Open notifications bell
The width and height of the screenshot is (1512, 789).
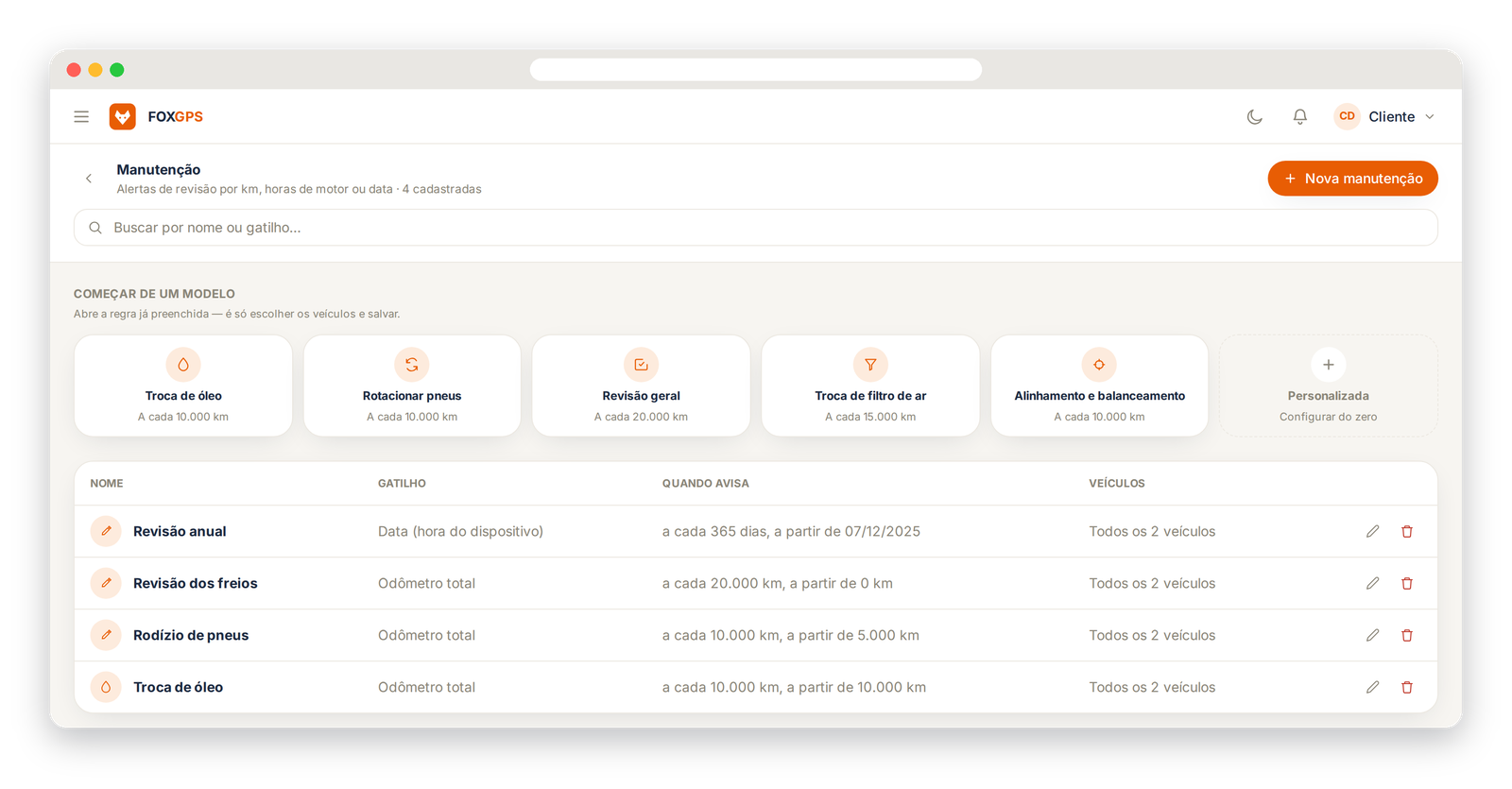click(x=1300, y=117)
